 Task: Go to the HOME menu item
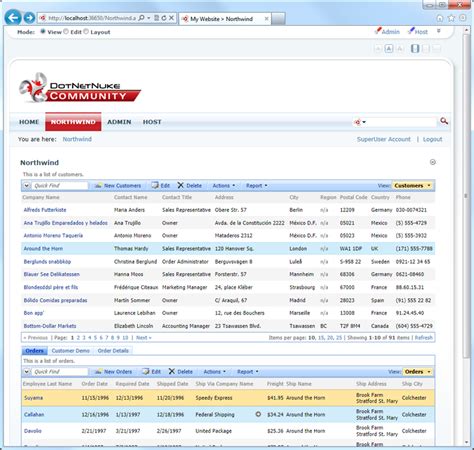(x=29, y=122)
